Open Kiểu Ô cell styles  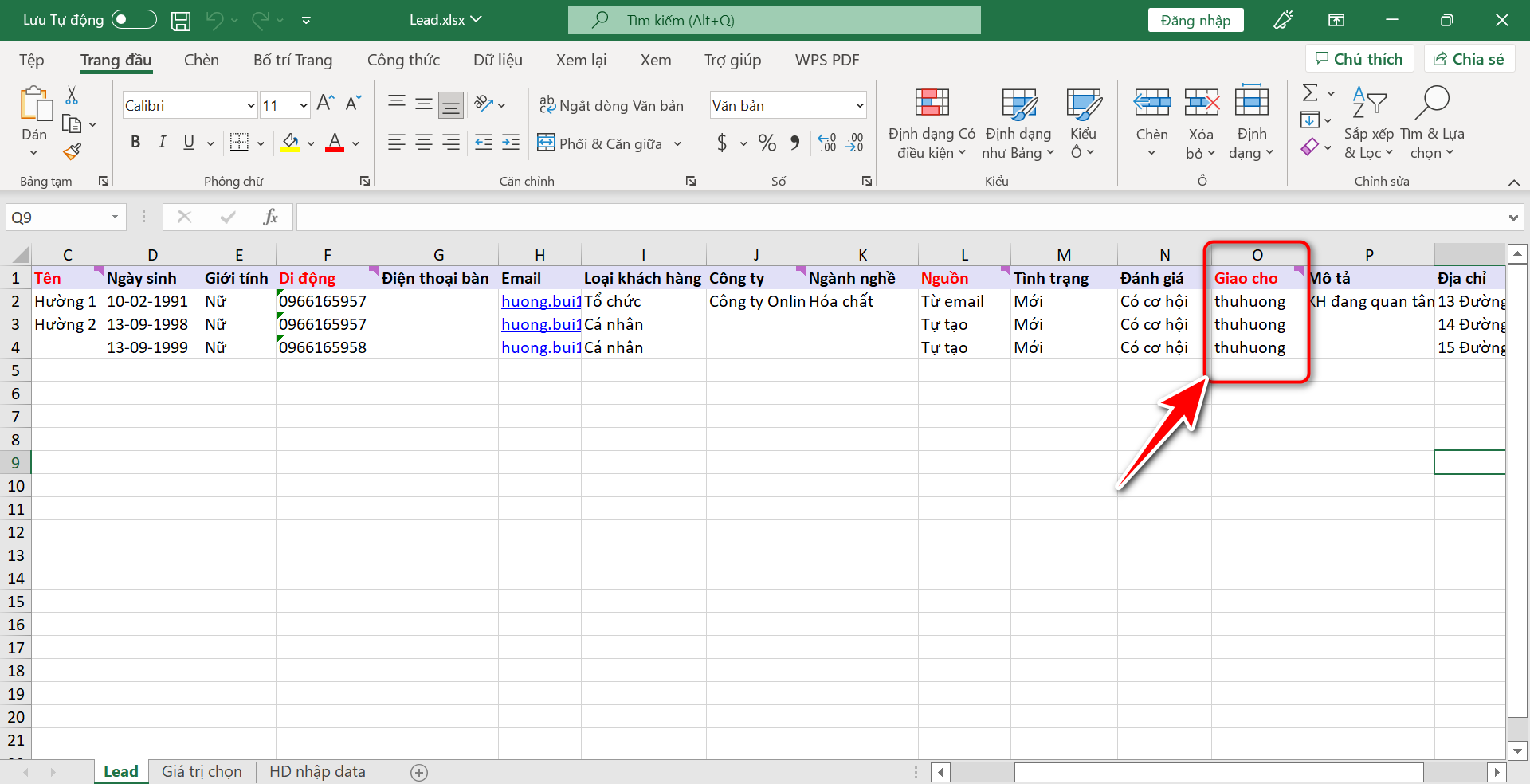[1083, 123]
